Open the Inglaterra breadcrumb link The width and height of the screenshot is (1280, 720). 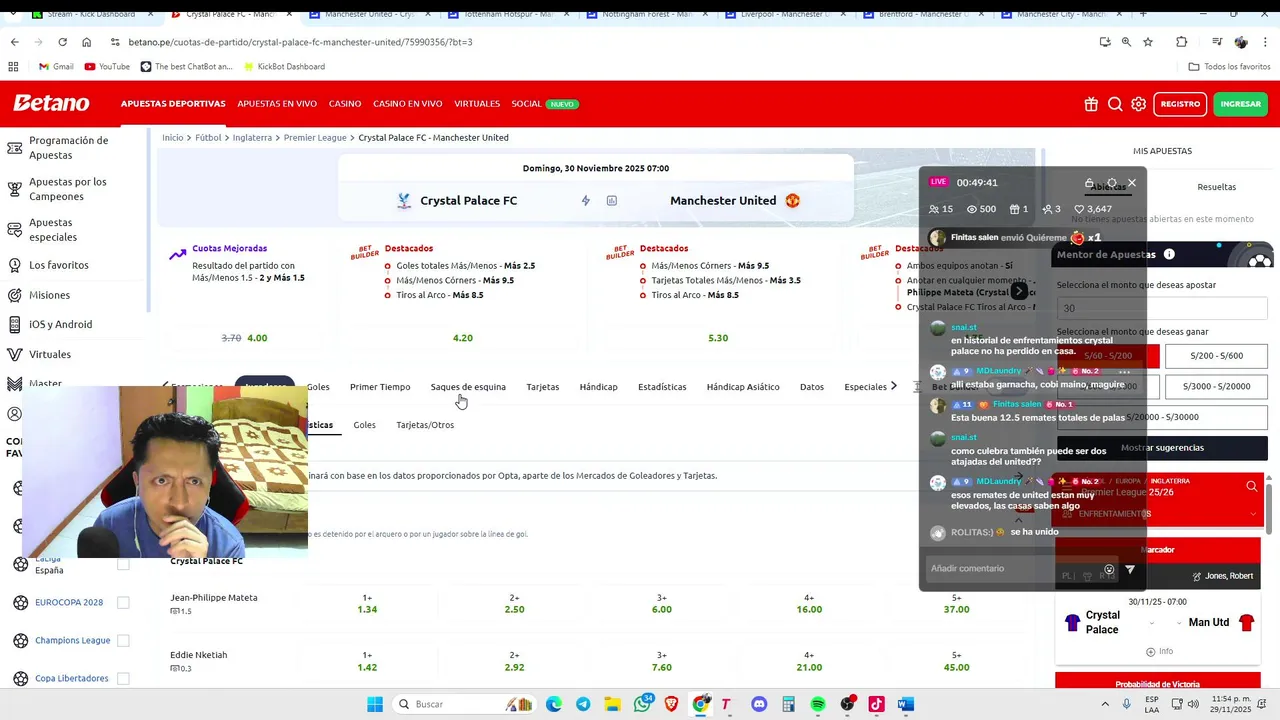pos(252,138)
